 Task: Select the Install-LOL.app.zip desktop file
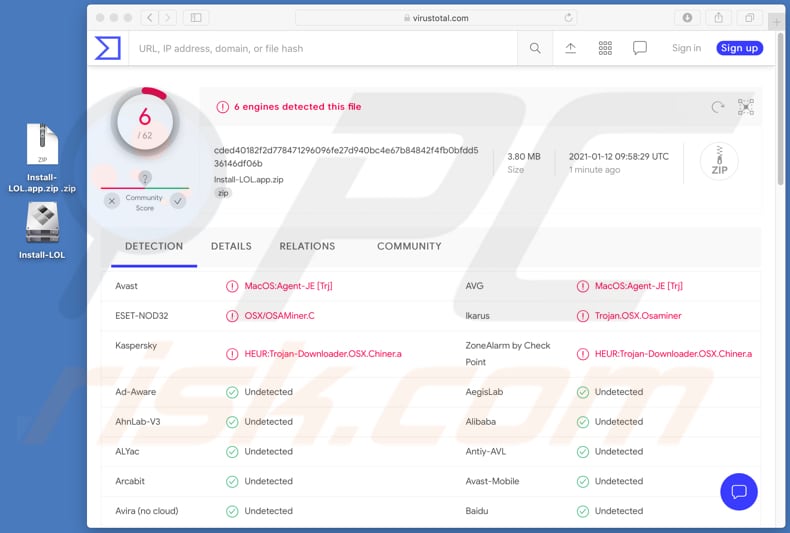coord(42,158)
